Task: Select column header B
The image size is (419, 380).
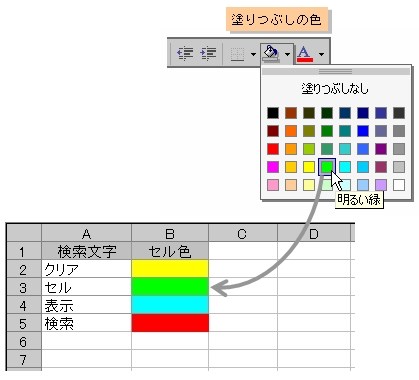Action: tap(170, 233)
